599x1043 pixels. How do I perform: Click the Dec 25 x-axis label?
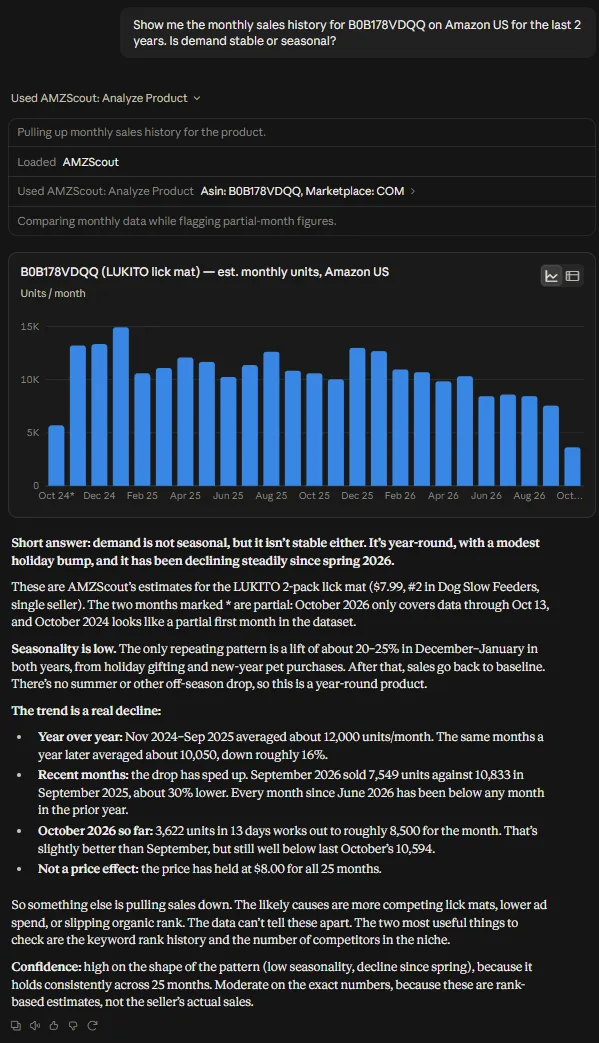[x=357, y=496]
